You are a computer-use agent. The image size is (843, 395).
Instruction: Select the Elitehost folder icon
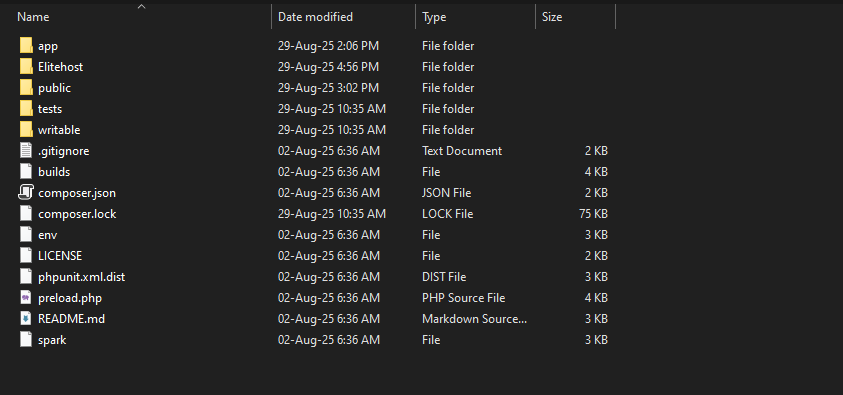click(x=26, y=67)
